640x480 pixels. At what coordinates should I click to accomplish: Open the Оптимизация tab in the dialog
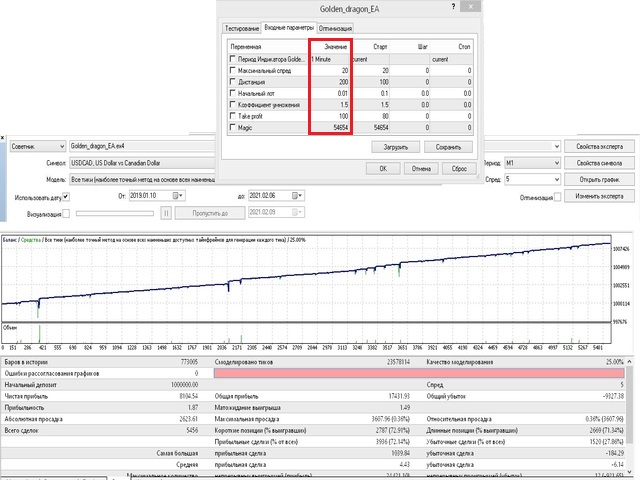pos(335,28)
